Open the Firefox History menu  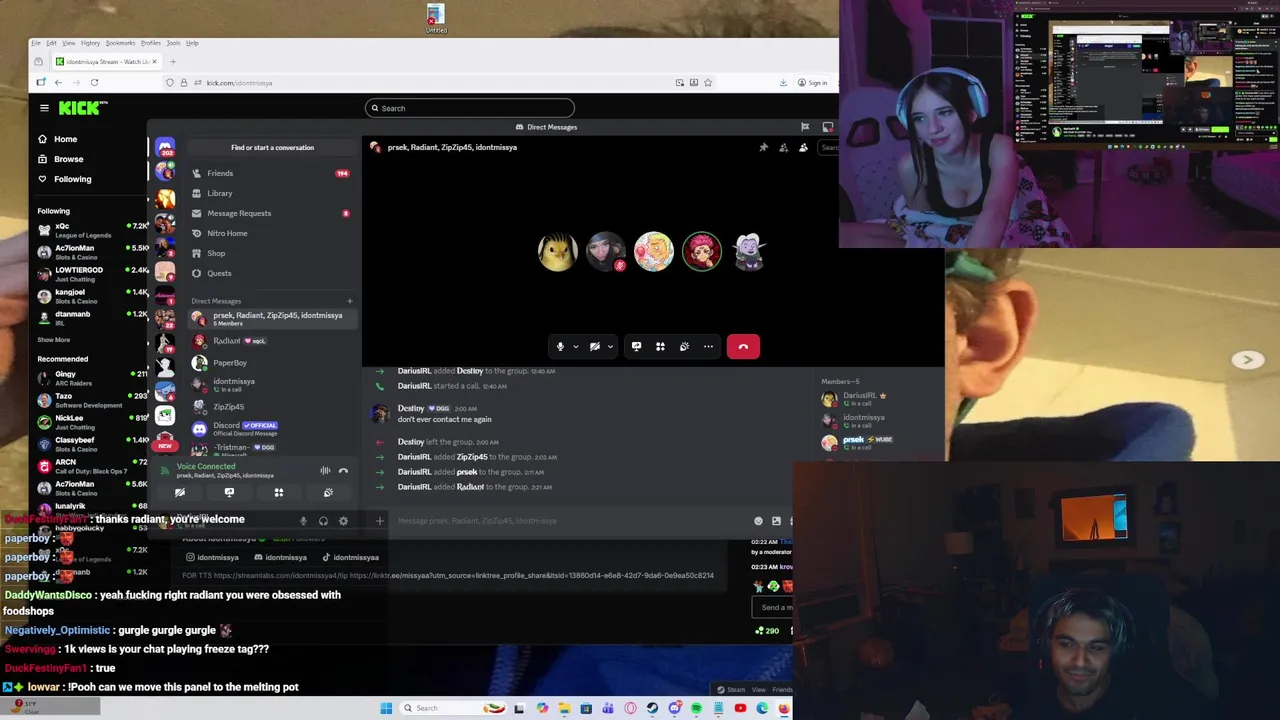tap(90, 43)
